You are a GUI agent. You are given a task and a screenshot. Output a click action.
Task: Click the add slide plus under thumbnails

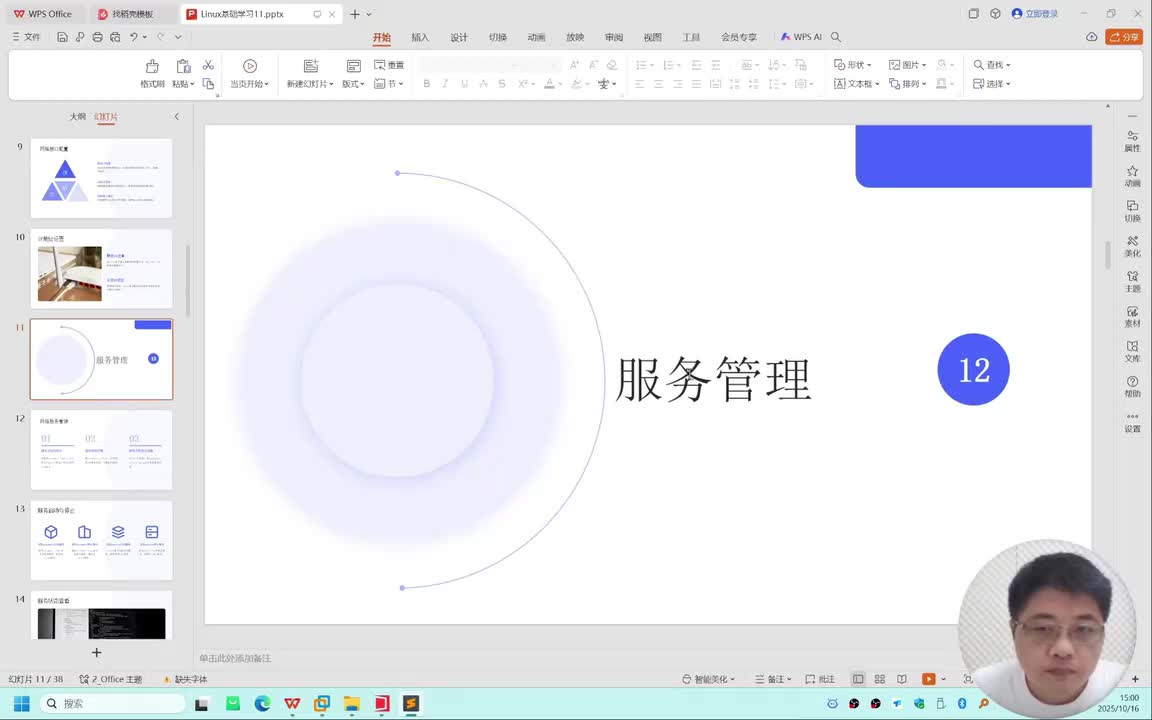[x=96, y=652]
